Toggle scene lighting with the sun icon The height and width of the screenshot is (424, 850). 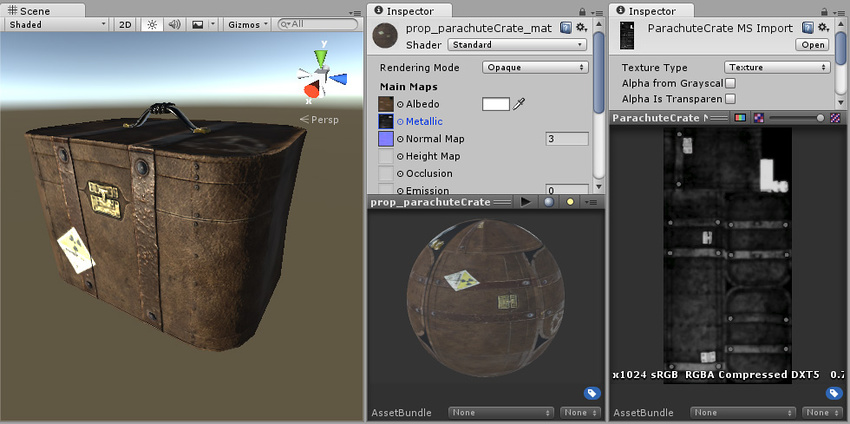pyautogui.click(x=152, y=24)
